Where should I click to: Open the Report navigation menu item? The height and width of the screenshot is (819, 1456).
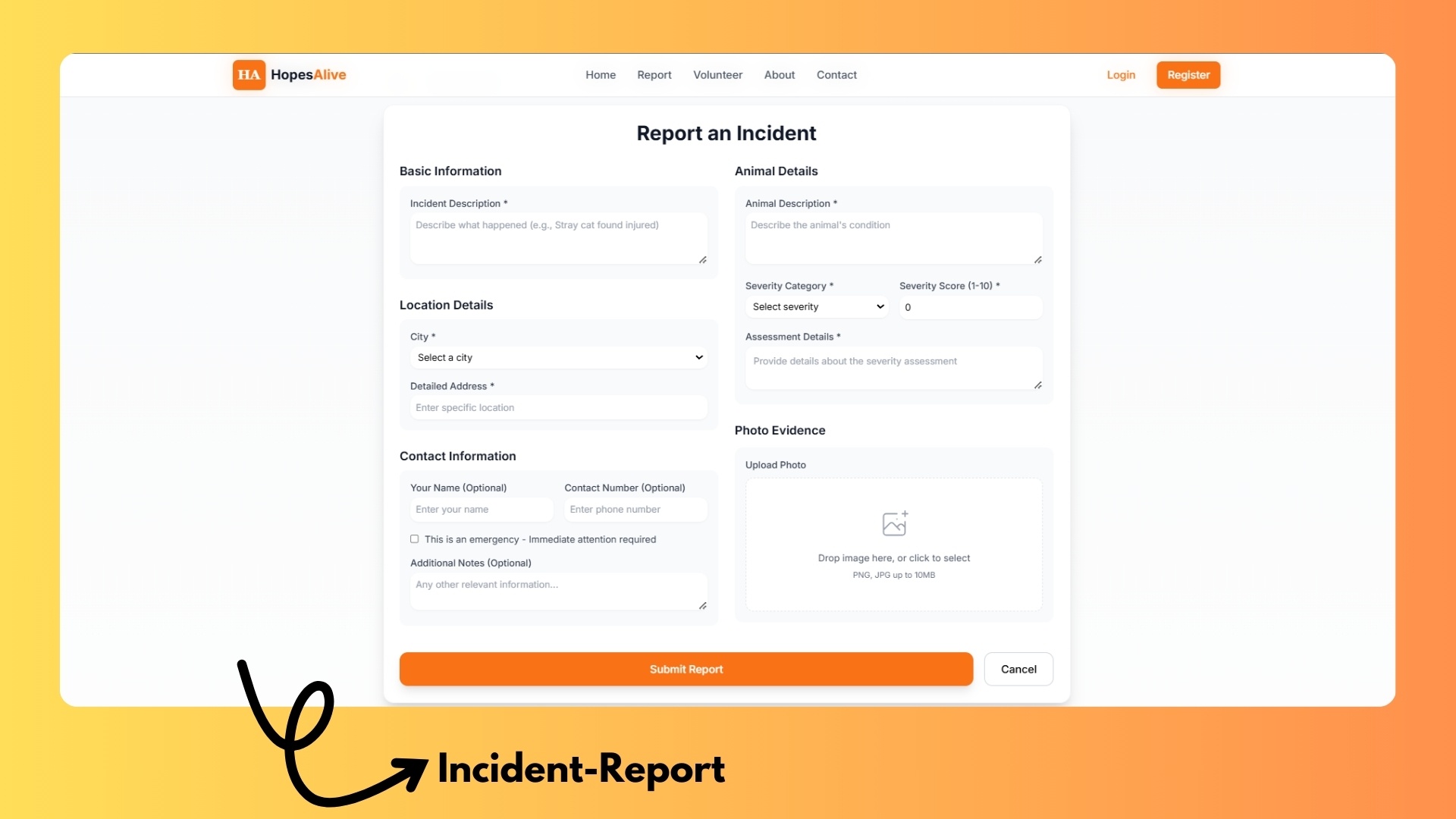[x=655, y=74]
